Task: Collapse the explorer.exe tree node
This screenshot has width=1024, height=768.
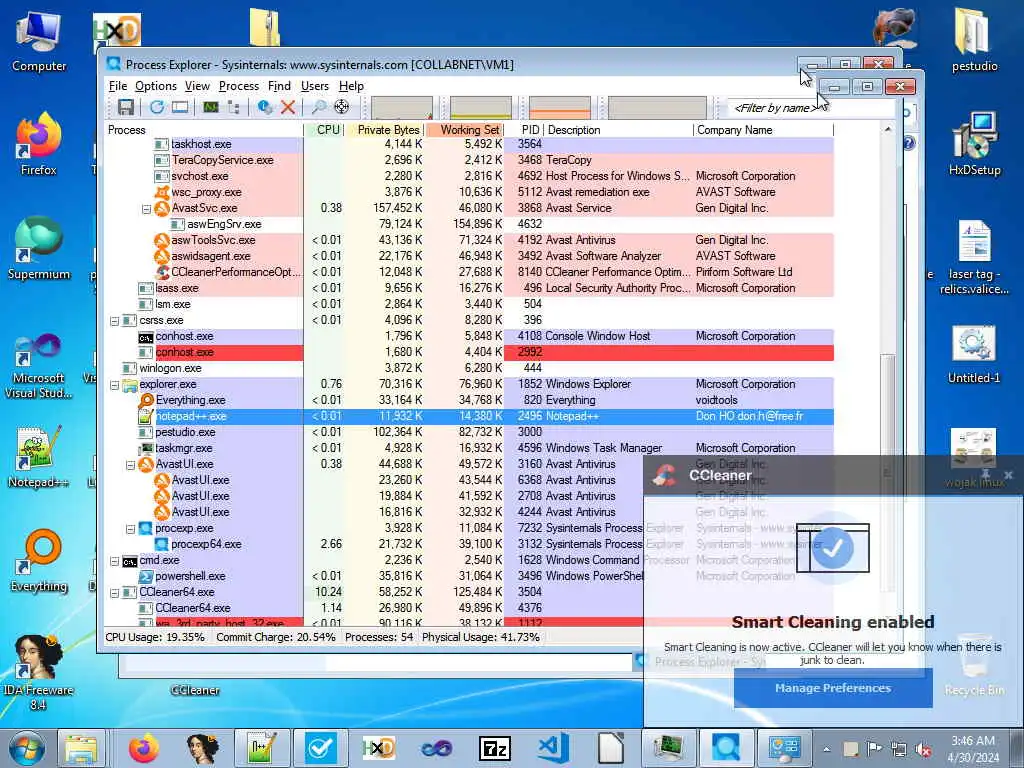Action: point(114,385)
